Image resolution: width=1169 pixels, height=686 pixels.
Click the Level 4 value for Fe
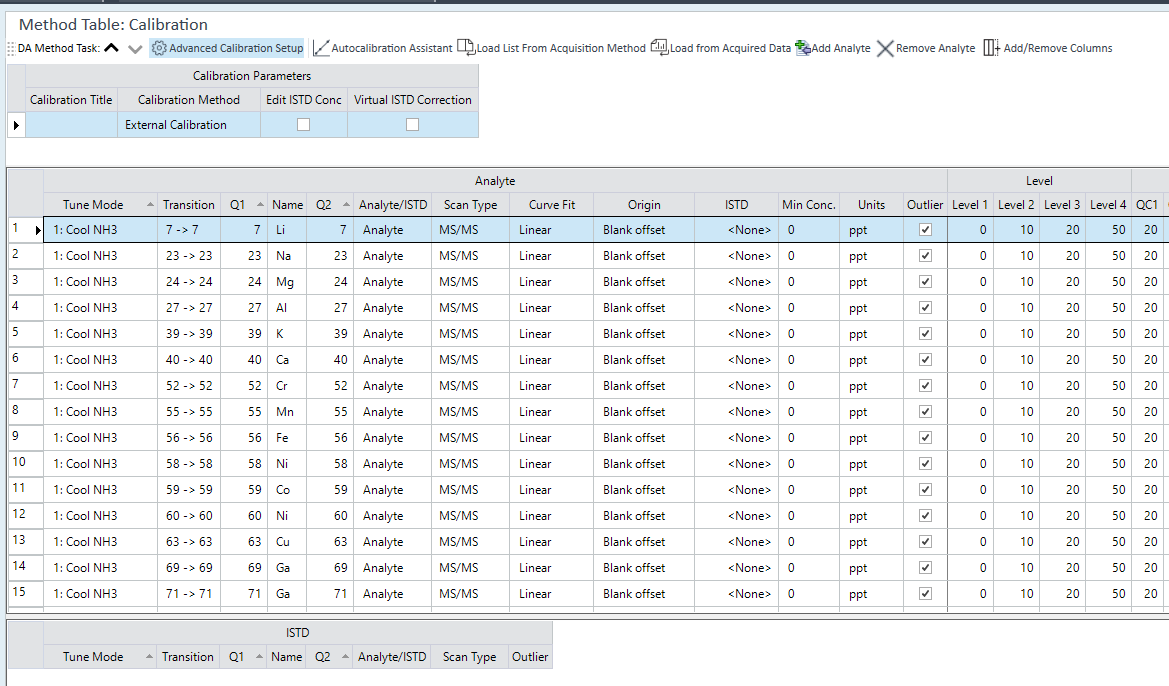click(1108, 438)
